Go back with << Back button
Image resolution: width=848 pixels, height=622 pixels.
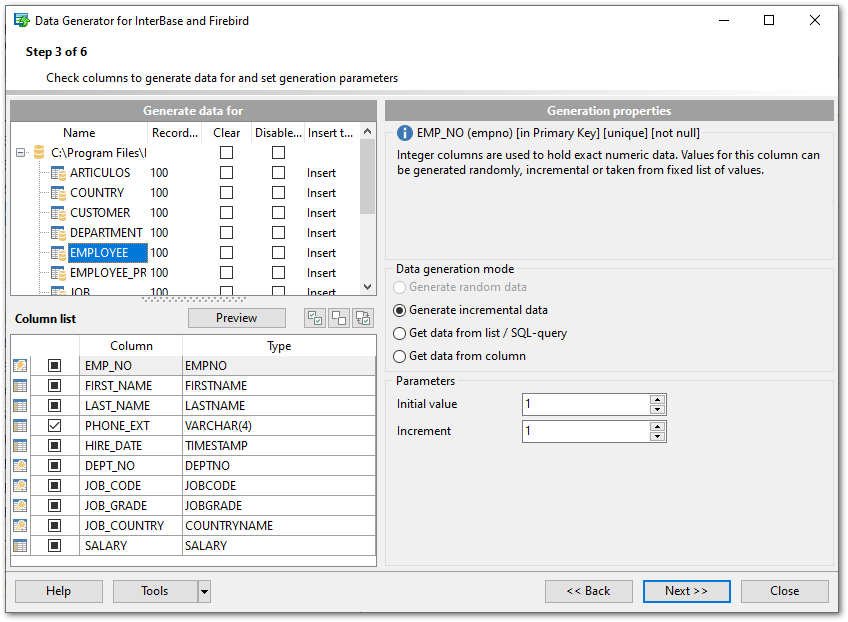pos(588,591)
